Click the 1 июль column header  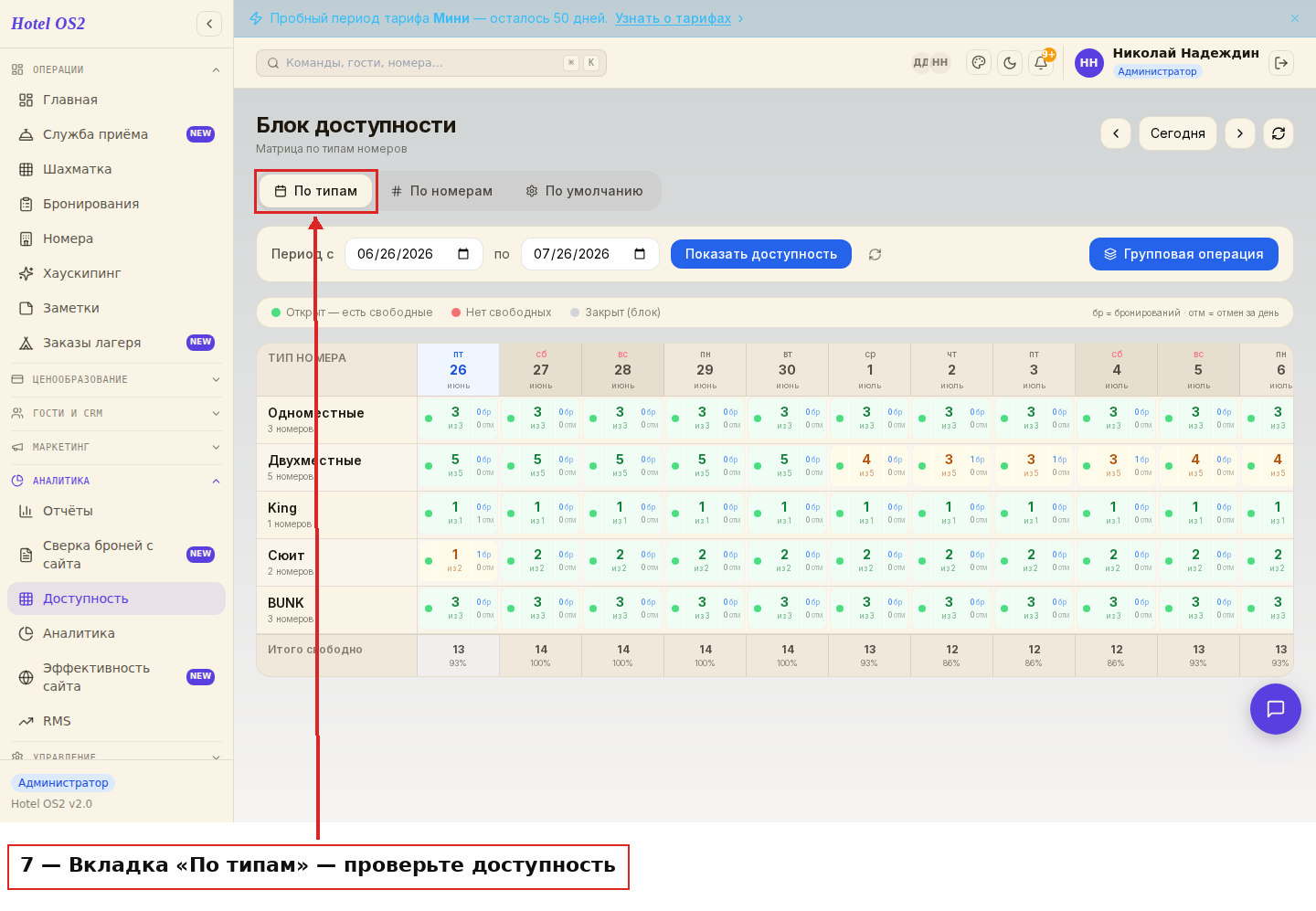pyautogui.click(x=870, y=369)
